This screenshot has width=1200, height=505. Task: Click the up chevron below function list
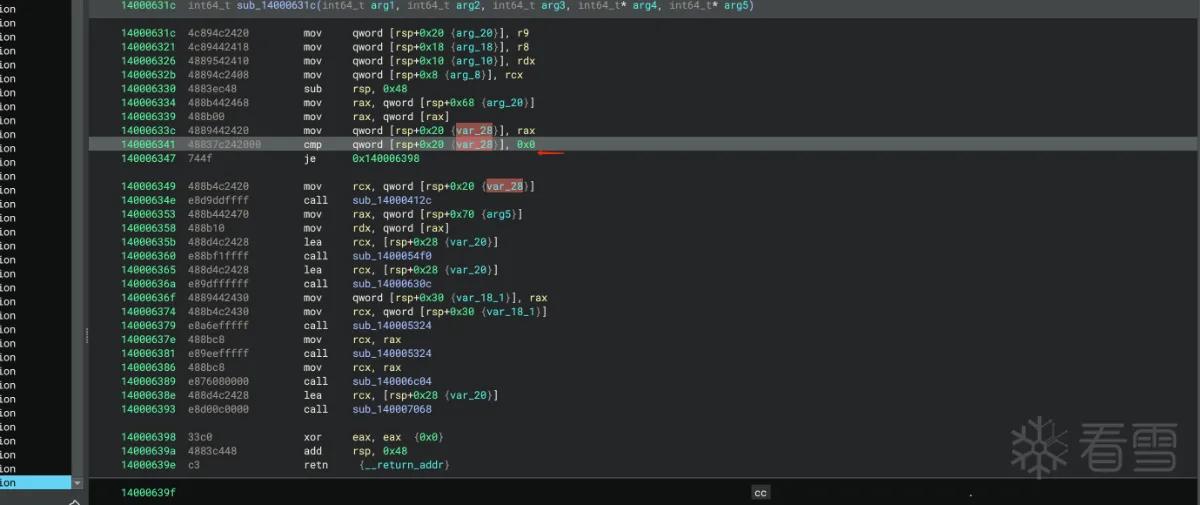point(74,501)
